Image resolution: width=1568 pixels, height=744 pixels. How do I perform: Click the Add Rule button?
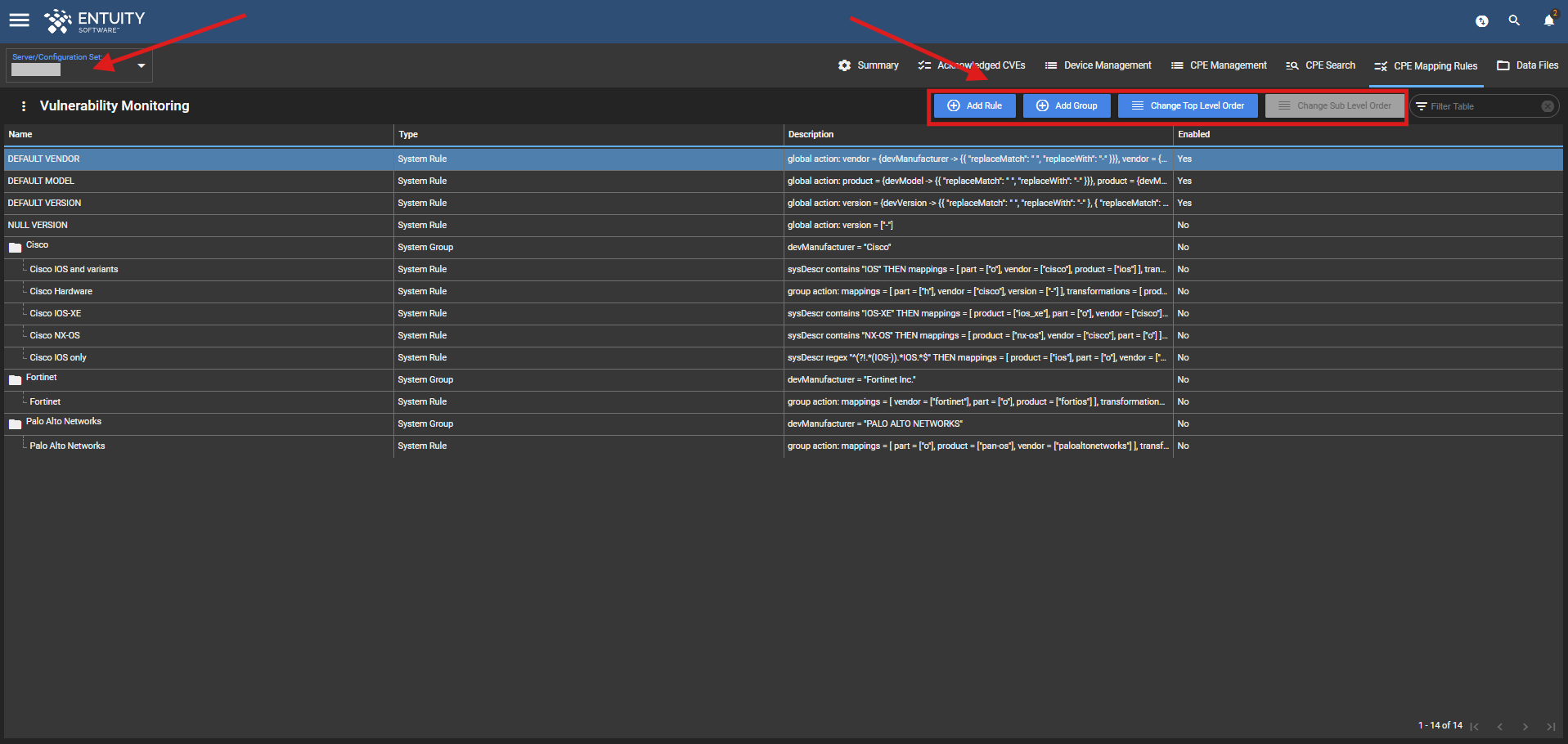coord(975,105)
